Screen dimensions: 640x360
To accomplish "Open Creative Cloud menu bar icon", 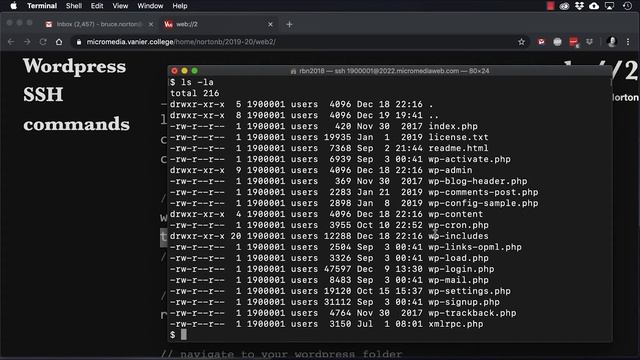I will tap(564, 6).
